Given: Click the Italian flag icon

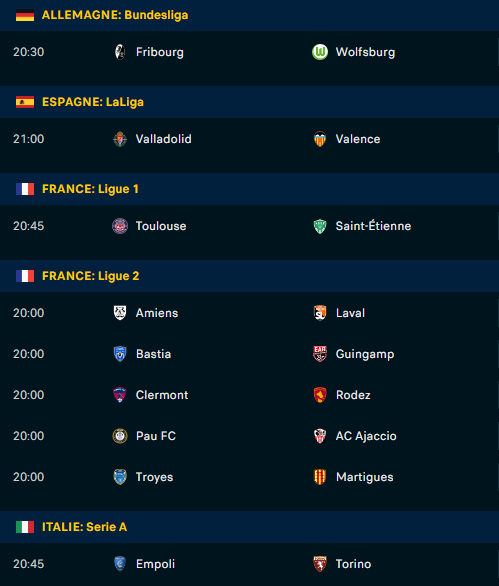Looking at the screenshot, I should [x=25, y=527].
